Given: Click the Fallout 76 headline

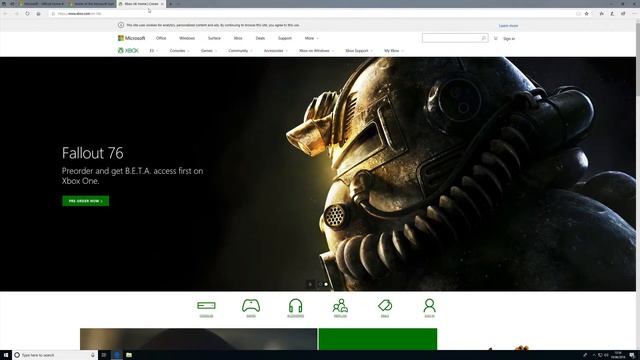Looking at the screenshot, I should point(93,153).
